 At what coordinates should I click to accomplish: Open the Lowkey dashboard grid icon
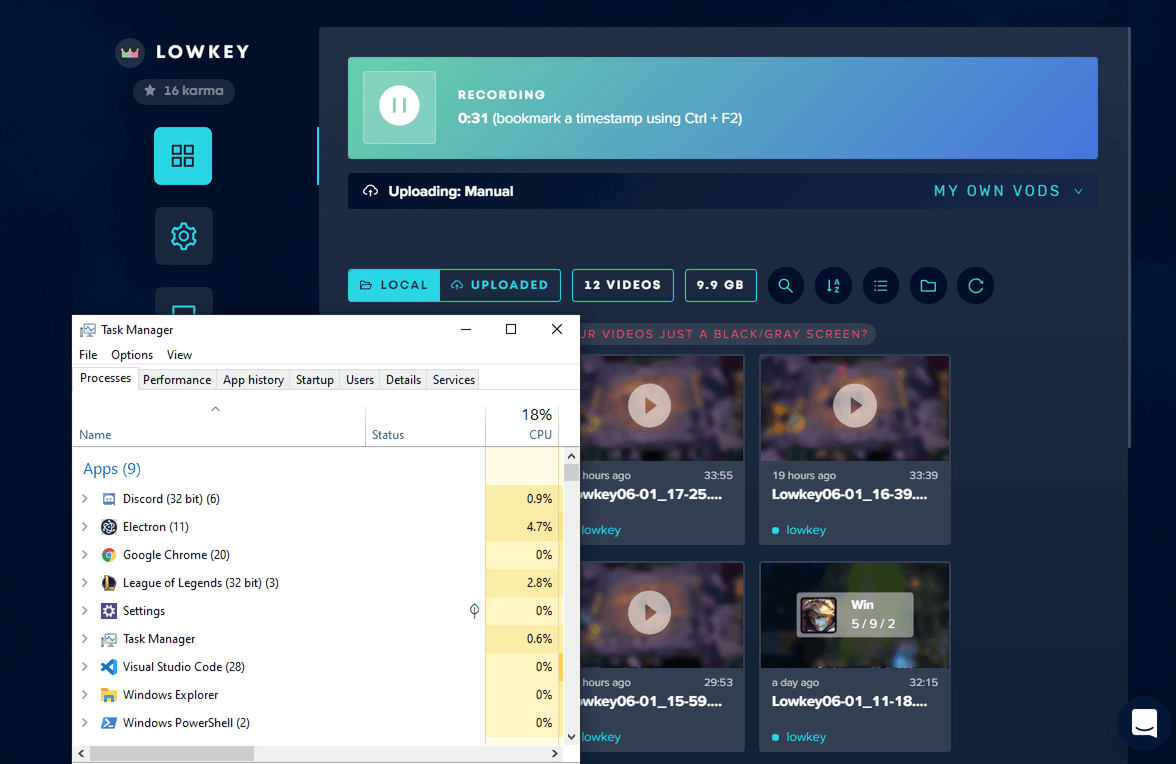[x=183, y=156]
